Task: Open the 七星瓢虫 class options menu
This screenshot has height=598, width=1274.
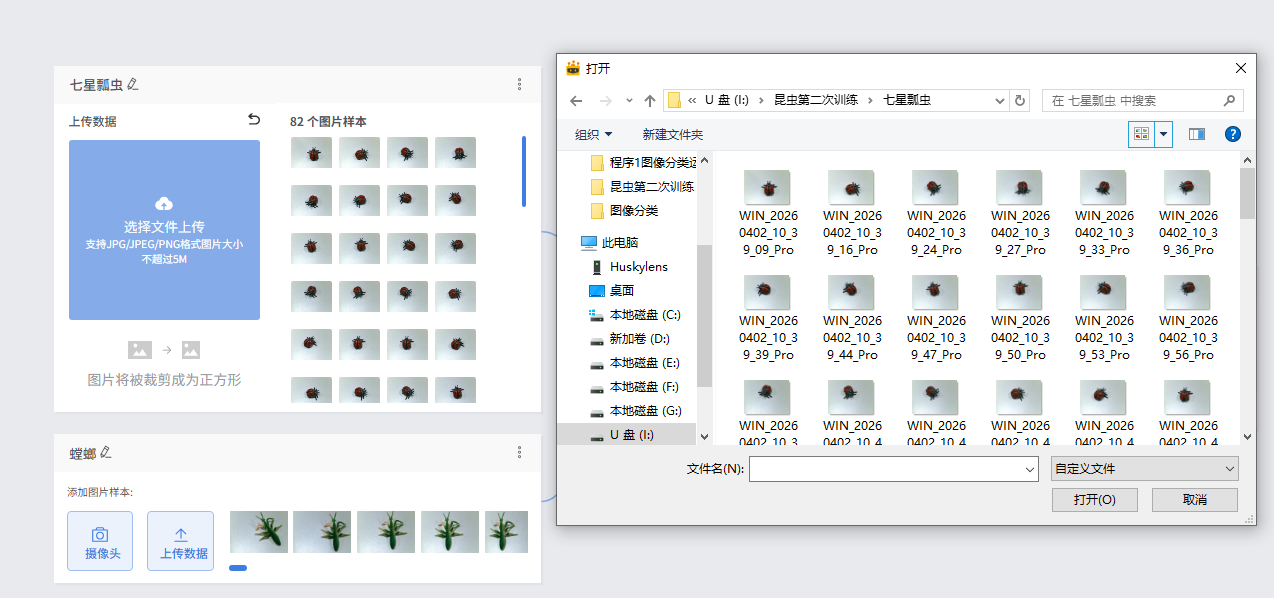Action: point(519,85)
